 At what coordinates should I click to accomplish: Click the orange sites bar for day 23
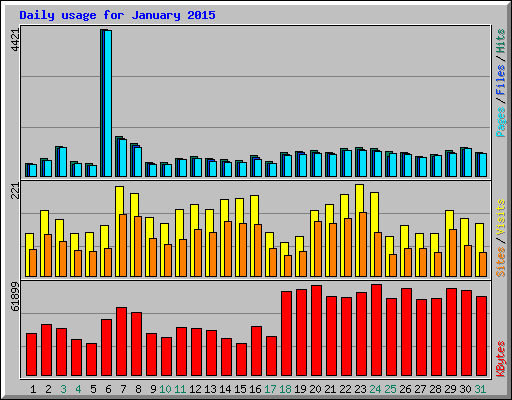tap(363, 244)
